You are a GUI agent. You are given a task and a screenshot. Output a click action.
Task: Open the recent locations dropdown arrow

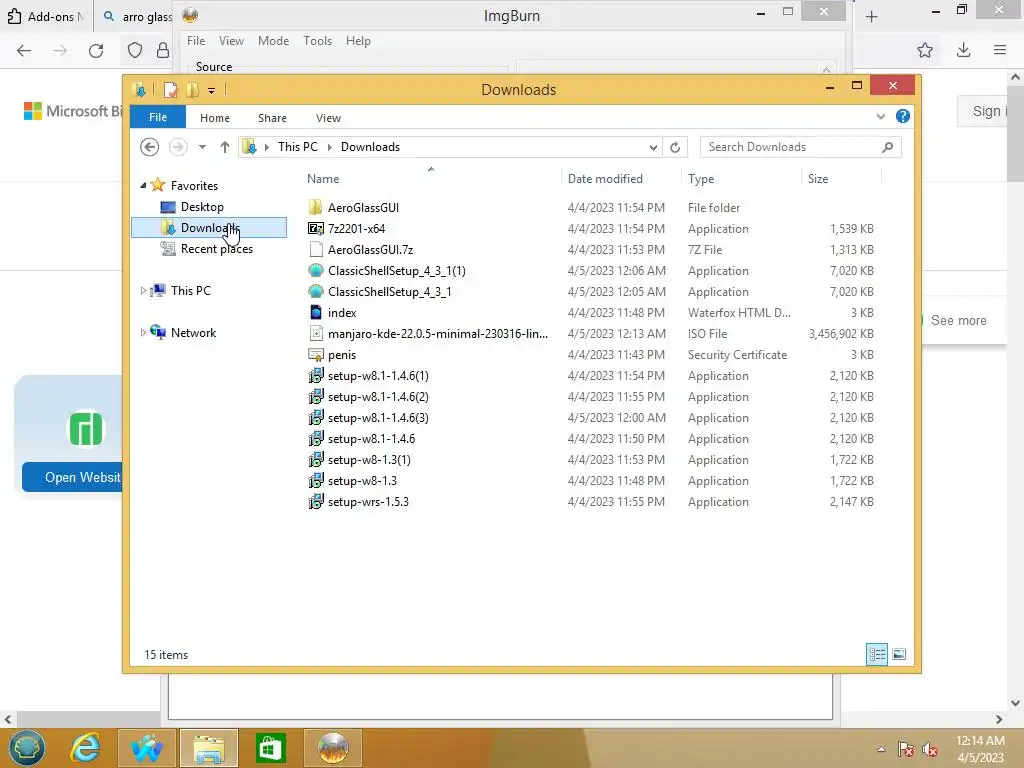tap(202, 147)
